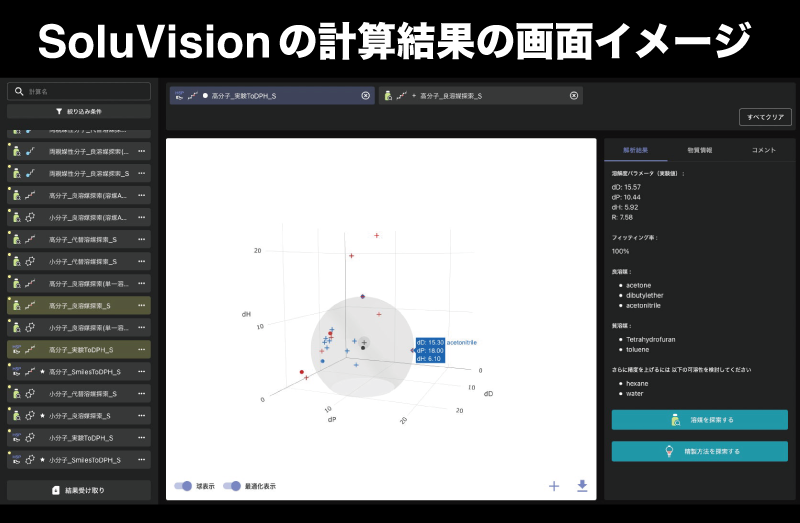
Task: Click the dD: 15.57 parameter value
Action: pos(626,187)
